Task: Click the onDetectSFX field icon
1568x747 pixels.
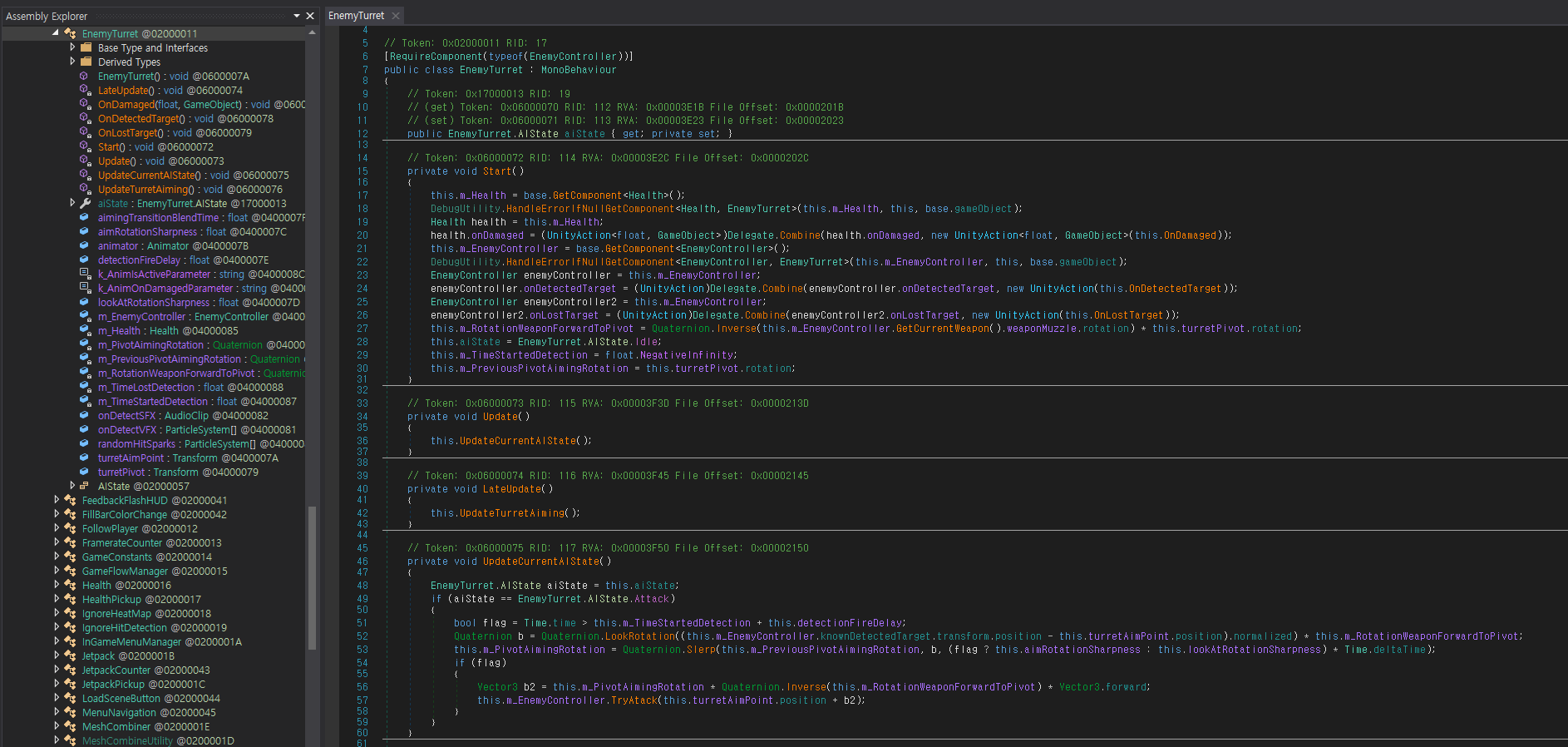Action: 84,415
